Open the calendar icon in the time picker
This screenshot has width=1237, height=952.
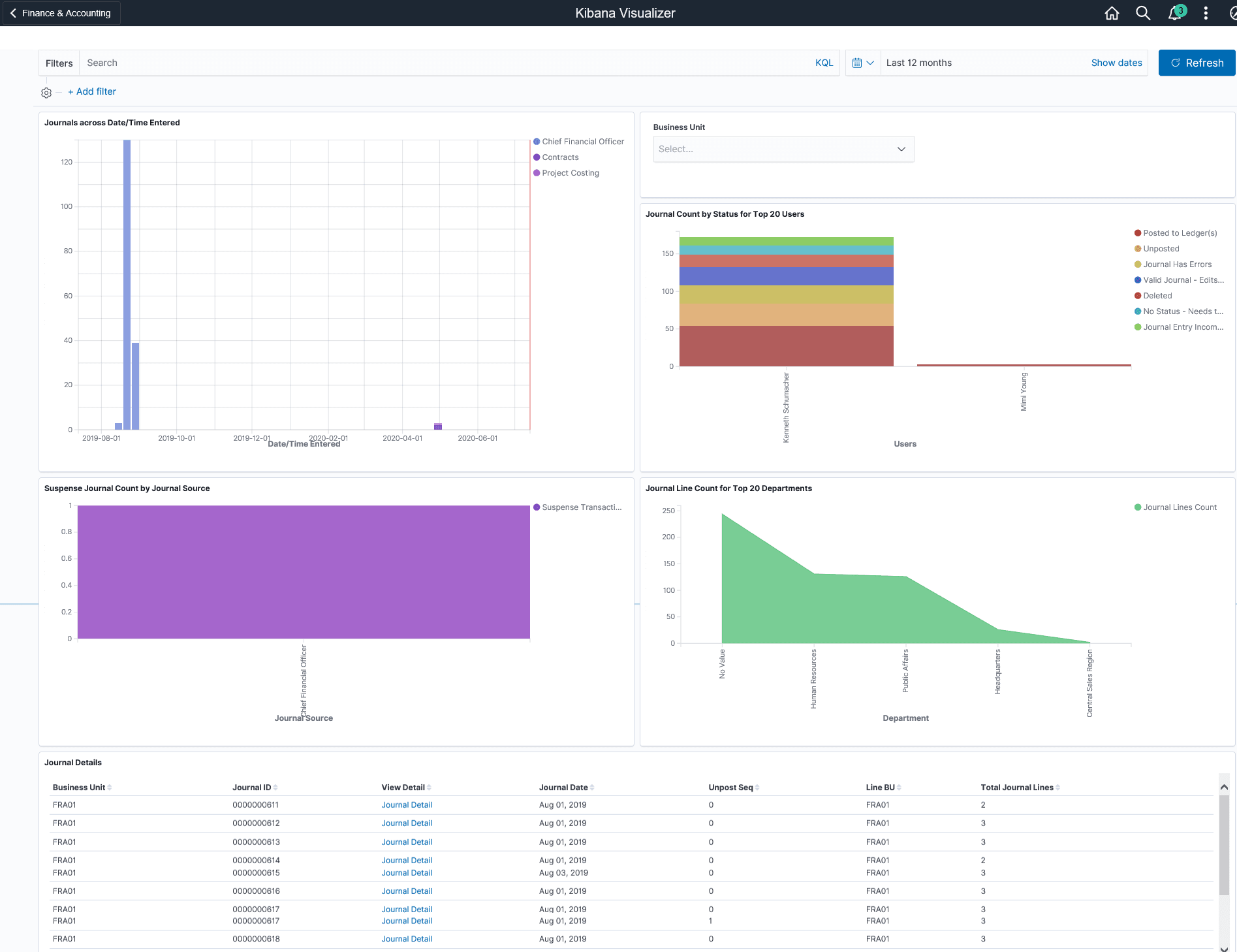857,63
